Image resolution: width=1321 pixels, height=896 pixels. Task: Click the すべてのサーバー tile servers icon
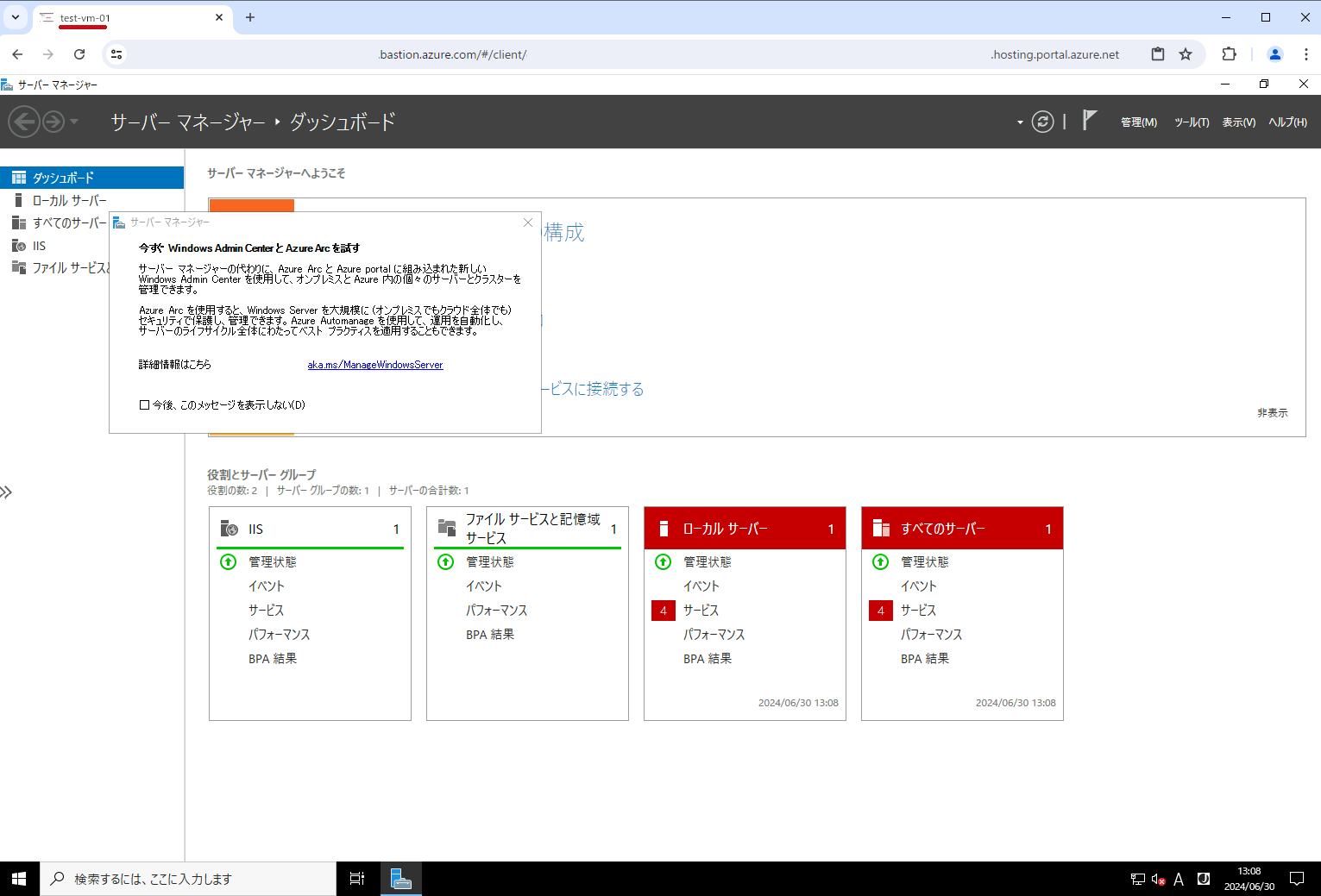click(x=881, y=529)
